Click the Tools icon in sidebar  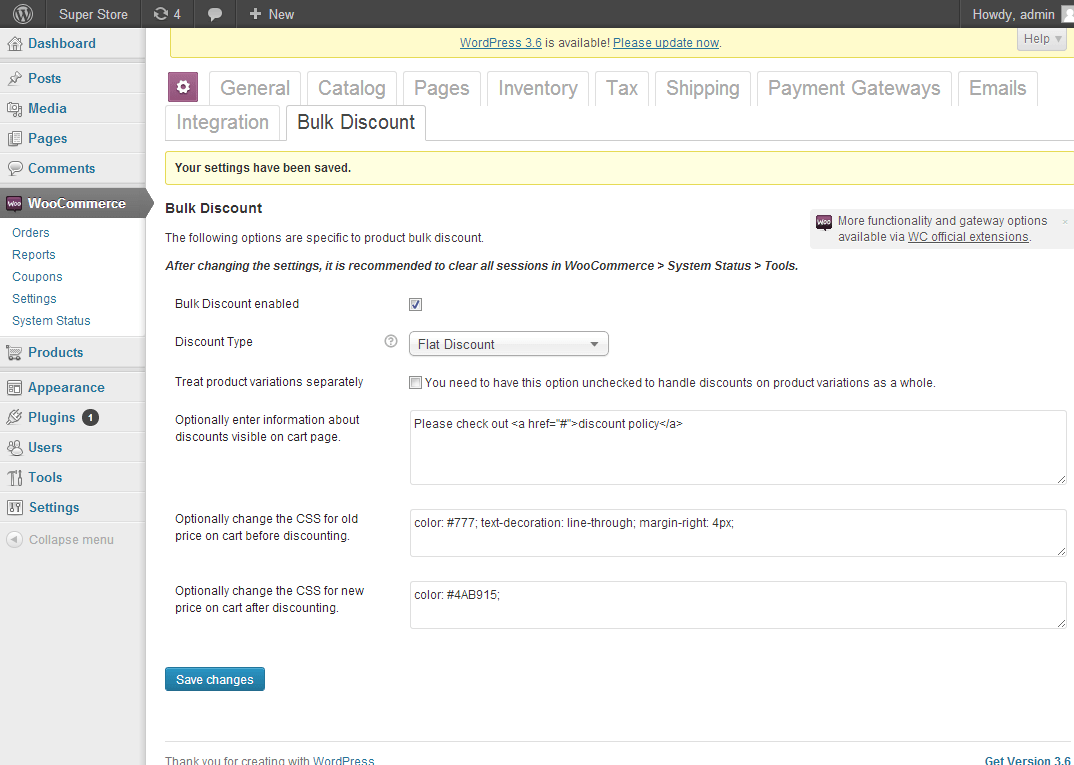coord(14,478)
